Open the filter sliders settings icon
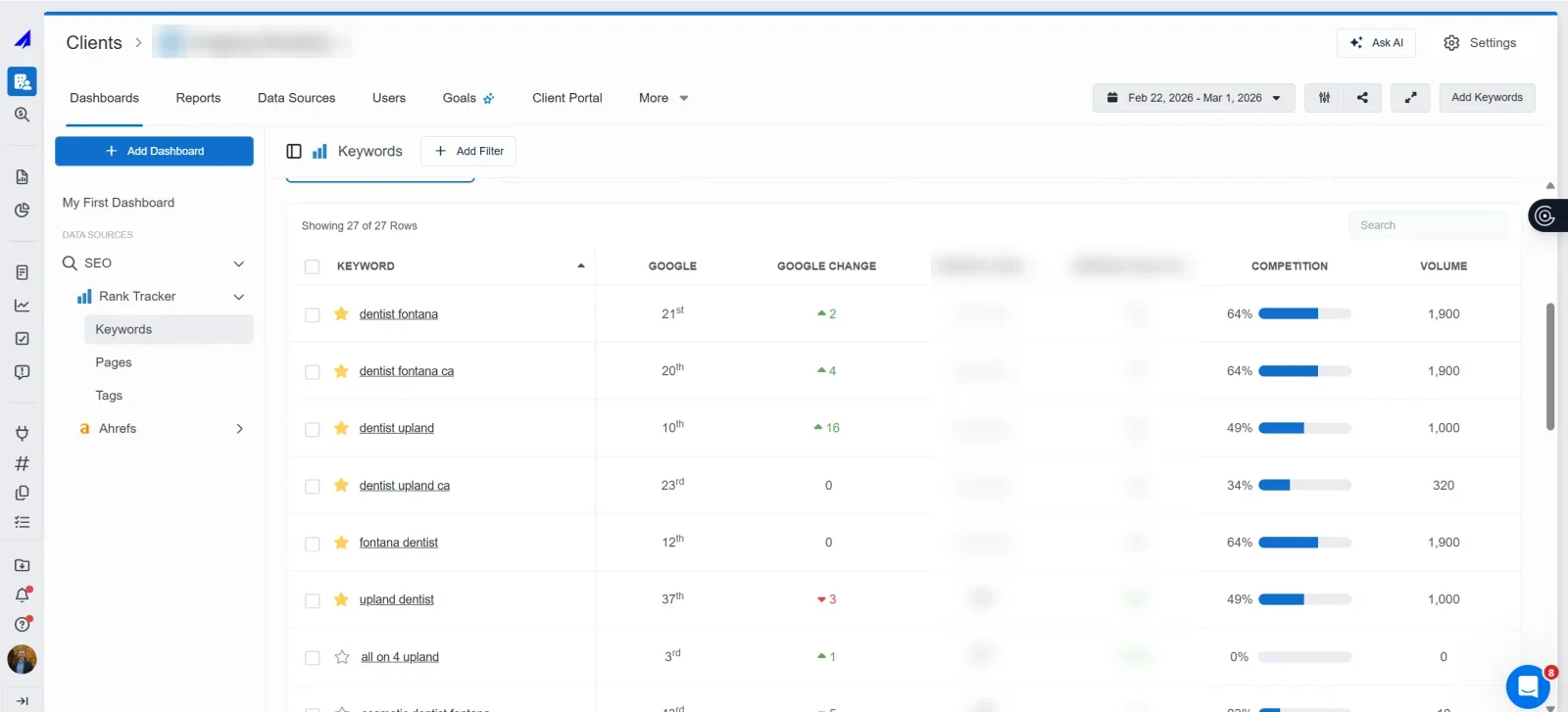This screenshot has width=1568, height=712. coord(1324,98)
